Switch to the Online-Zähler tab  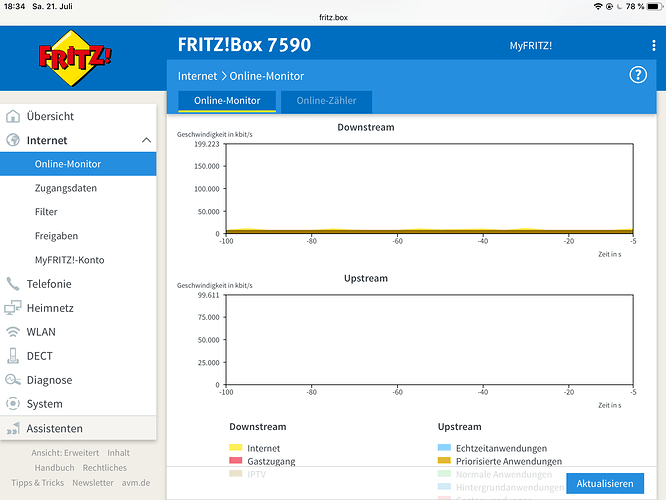point(326,101)
